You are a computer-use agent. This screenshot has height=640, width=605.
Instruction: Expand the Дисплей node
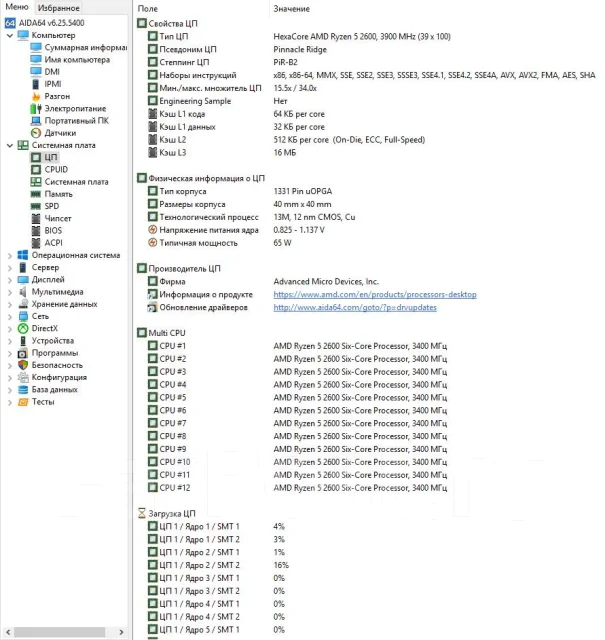[x=10, y=280]
